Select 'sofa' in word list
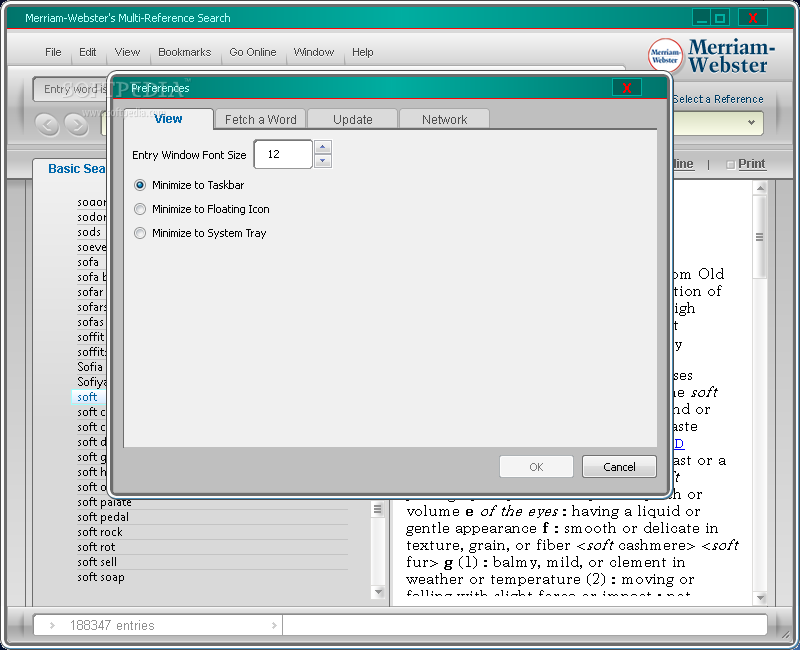The height and width of the screenshot is (650, 800). (x=88, y=262)
